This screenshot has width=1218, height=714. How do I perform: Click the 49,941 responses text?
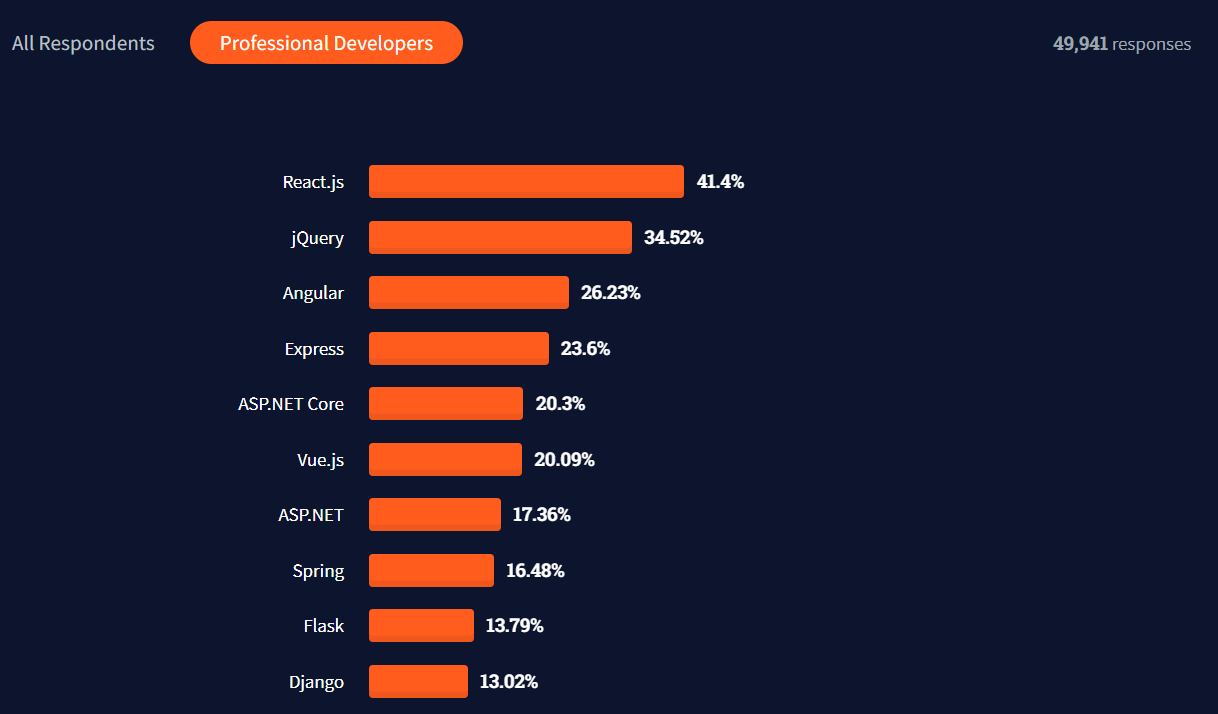pos(1121,43)
